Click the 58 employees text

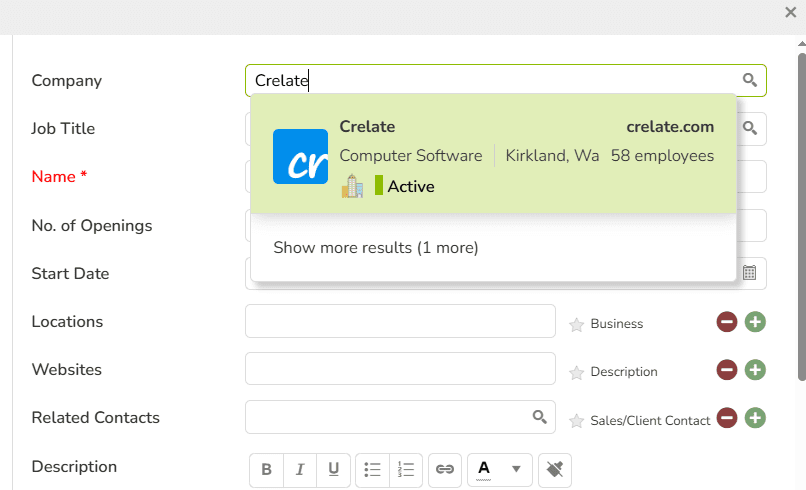[662, 156]
